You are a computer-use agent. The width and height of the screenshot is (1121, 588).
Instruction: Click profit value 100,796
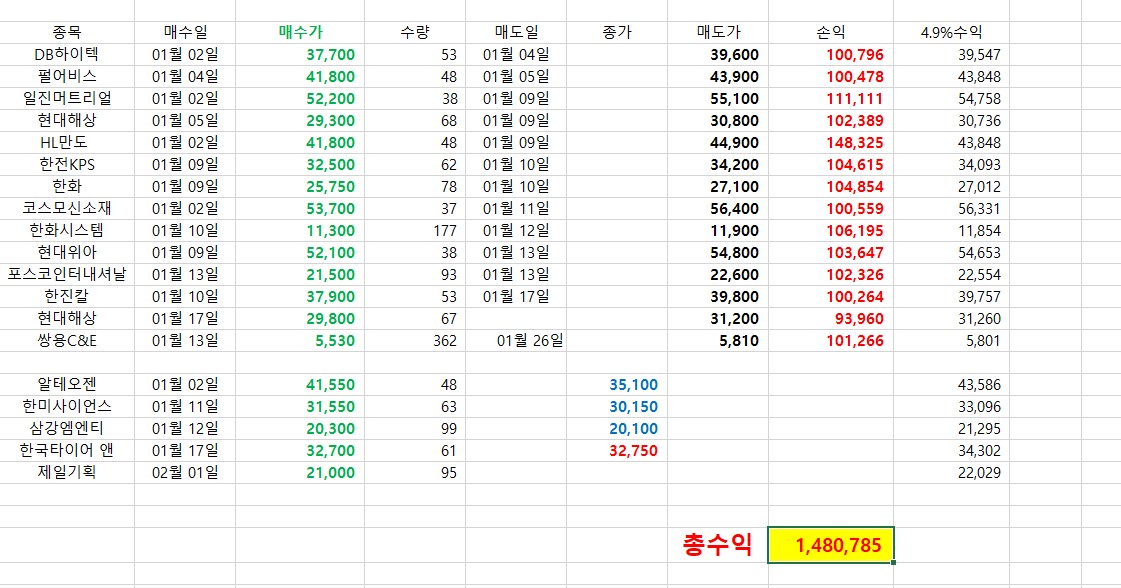point(831,54)
